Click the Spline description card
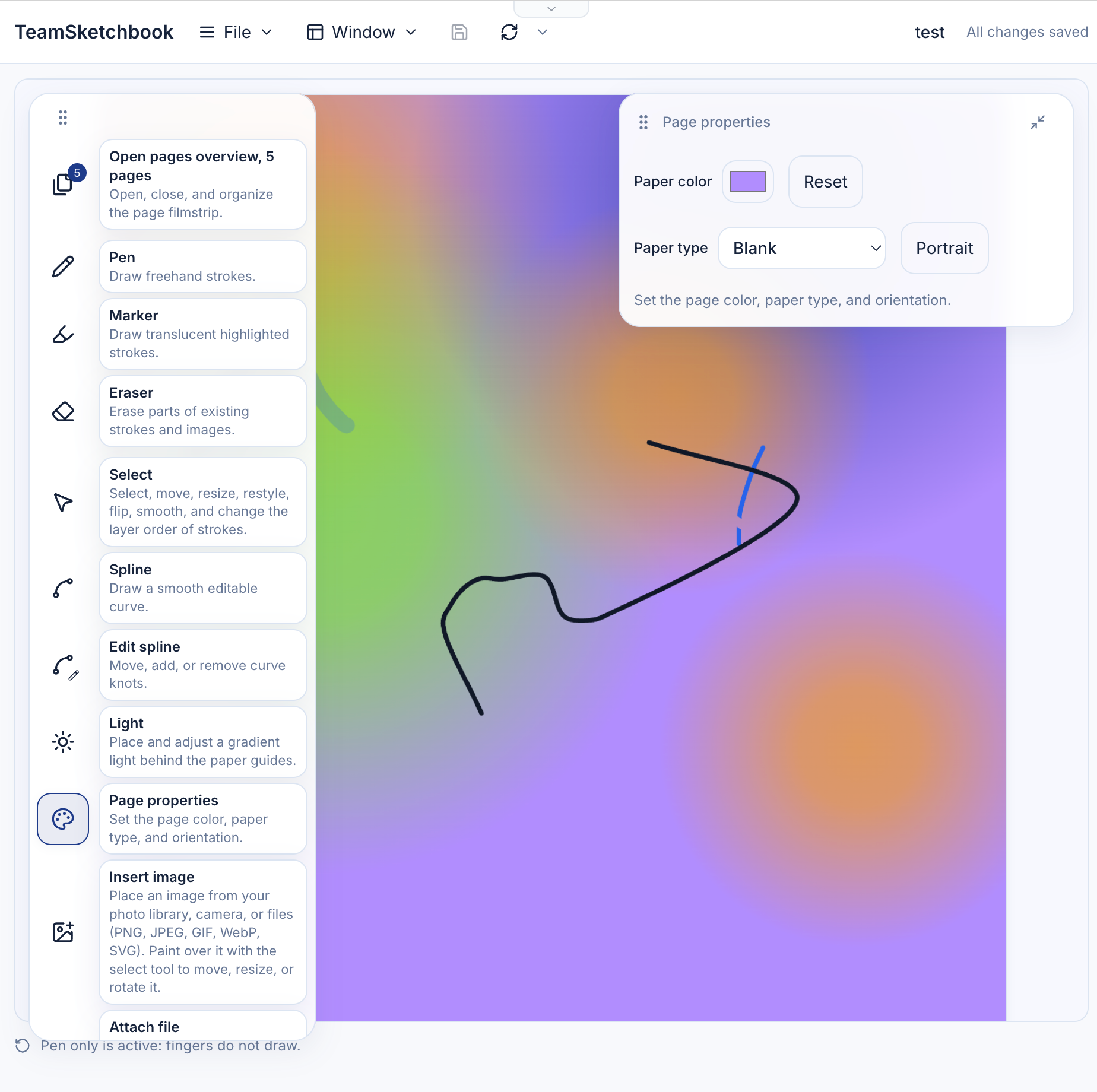The height and width of the screenshot is (1092, 1097). click(203, 588)
